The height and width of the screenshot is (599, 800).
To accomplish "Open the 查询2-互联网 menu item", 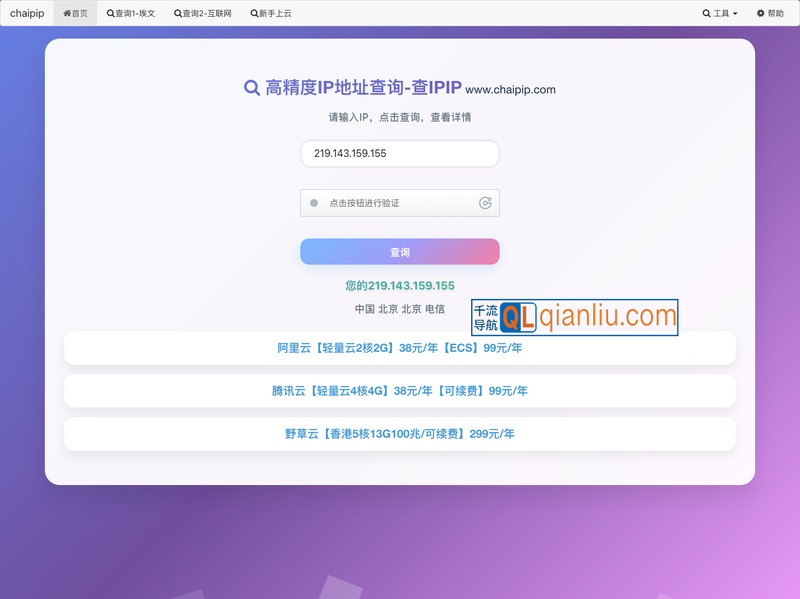I will pos(203,14).
